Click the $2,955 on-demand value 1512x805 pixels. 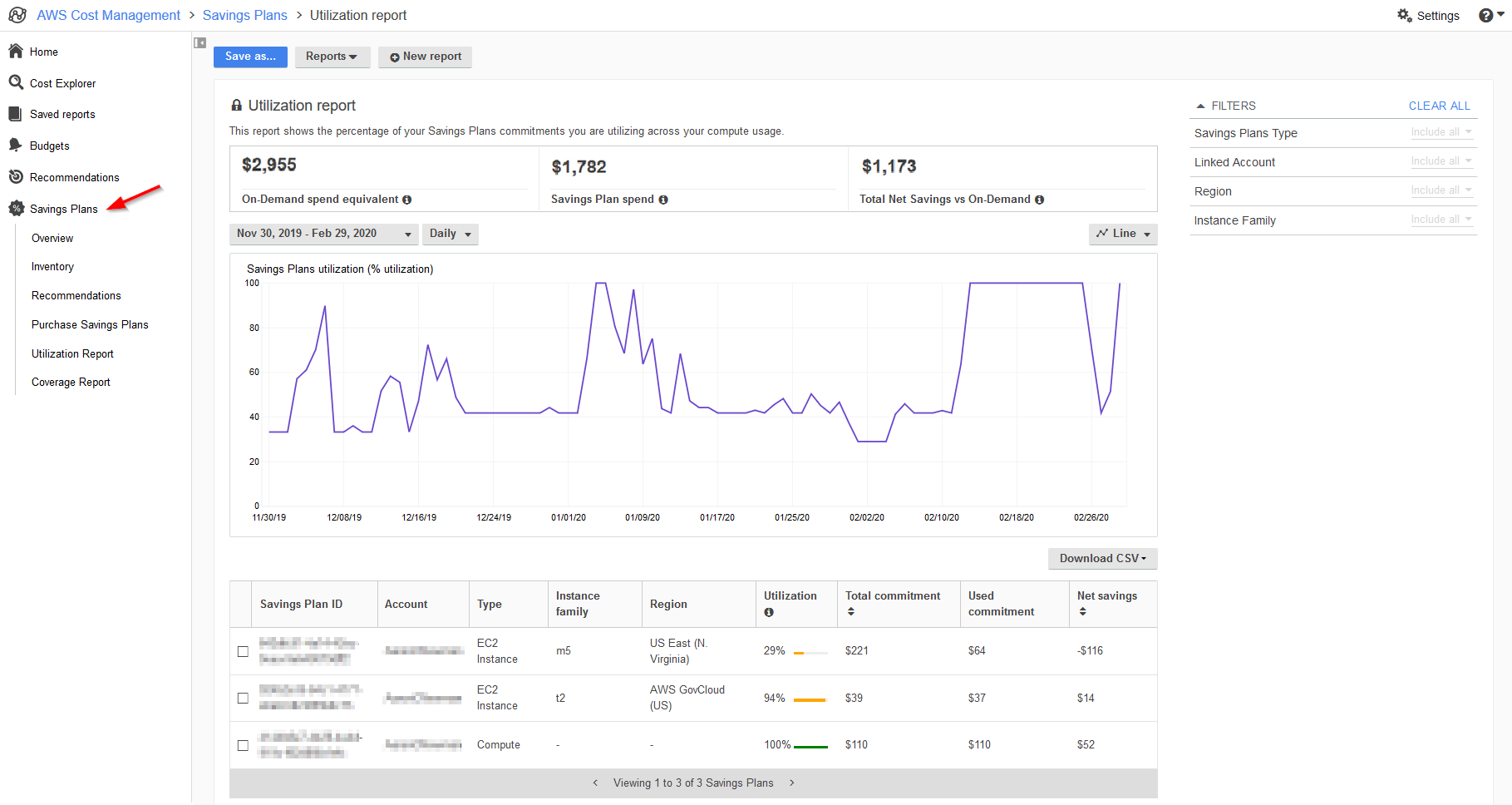pos(269,165)
